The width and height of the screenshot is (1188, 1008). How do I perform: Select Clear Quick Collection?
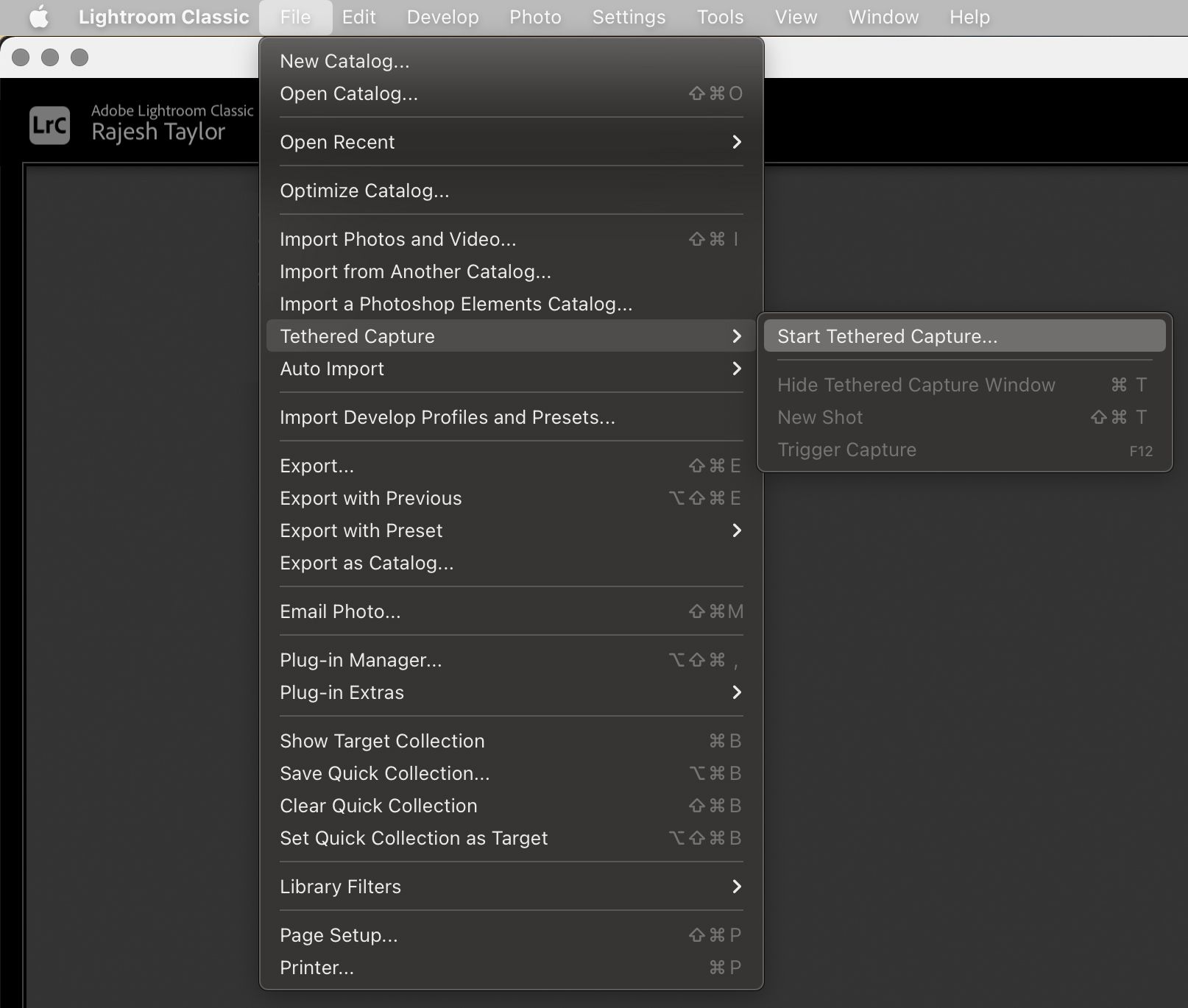pos(378,806)
